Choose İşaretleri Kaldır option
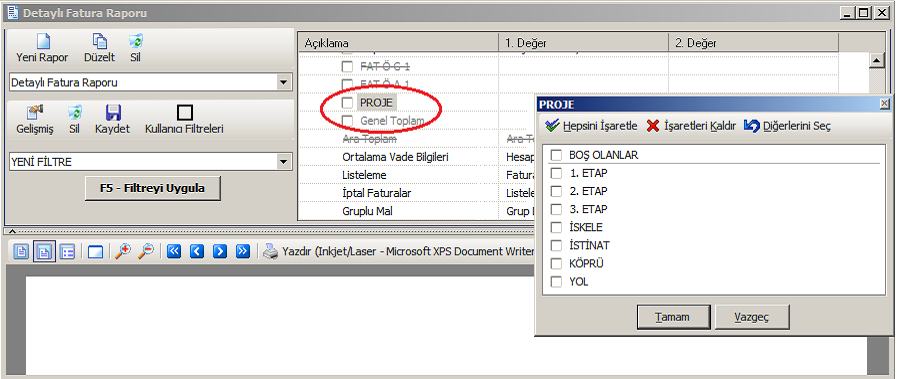This screenshot has width=899, height=379. (691, 126)
